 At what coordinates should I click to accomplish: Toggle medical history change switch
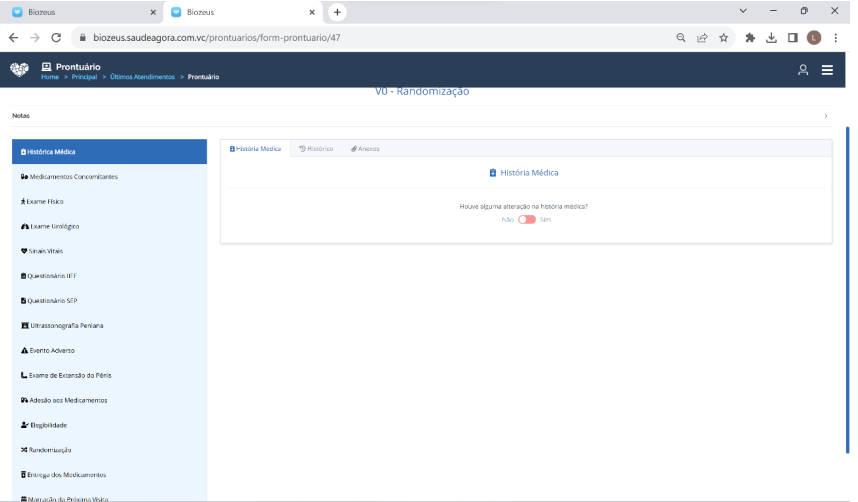coord(526,219)
